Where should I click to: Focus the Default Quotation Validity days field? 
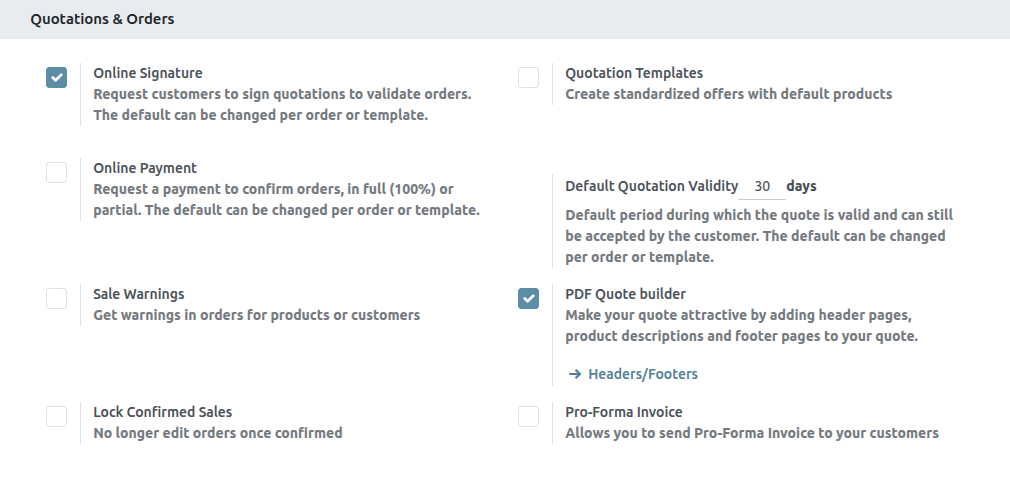point(763,187)
